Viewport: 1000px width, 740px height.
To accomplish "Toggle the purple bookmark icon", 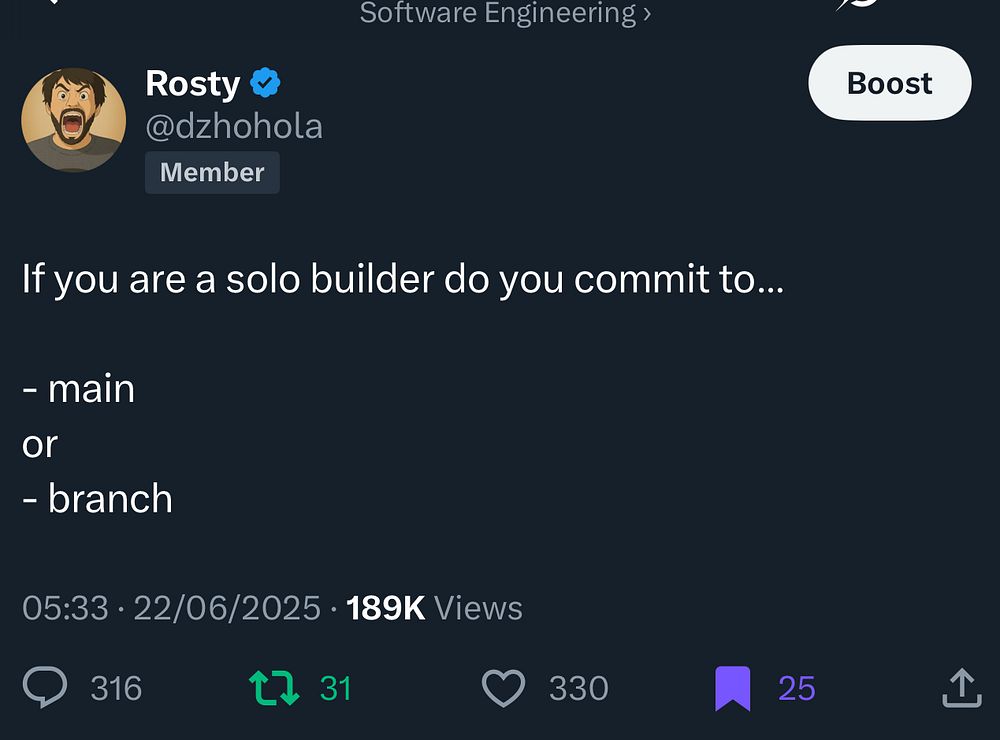I will point(732,689).
